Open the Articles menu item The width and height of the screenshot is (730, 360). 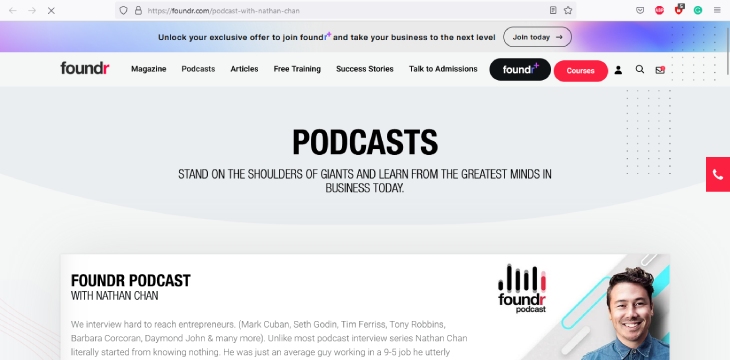(x=244, y=69)
